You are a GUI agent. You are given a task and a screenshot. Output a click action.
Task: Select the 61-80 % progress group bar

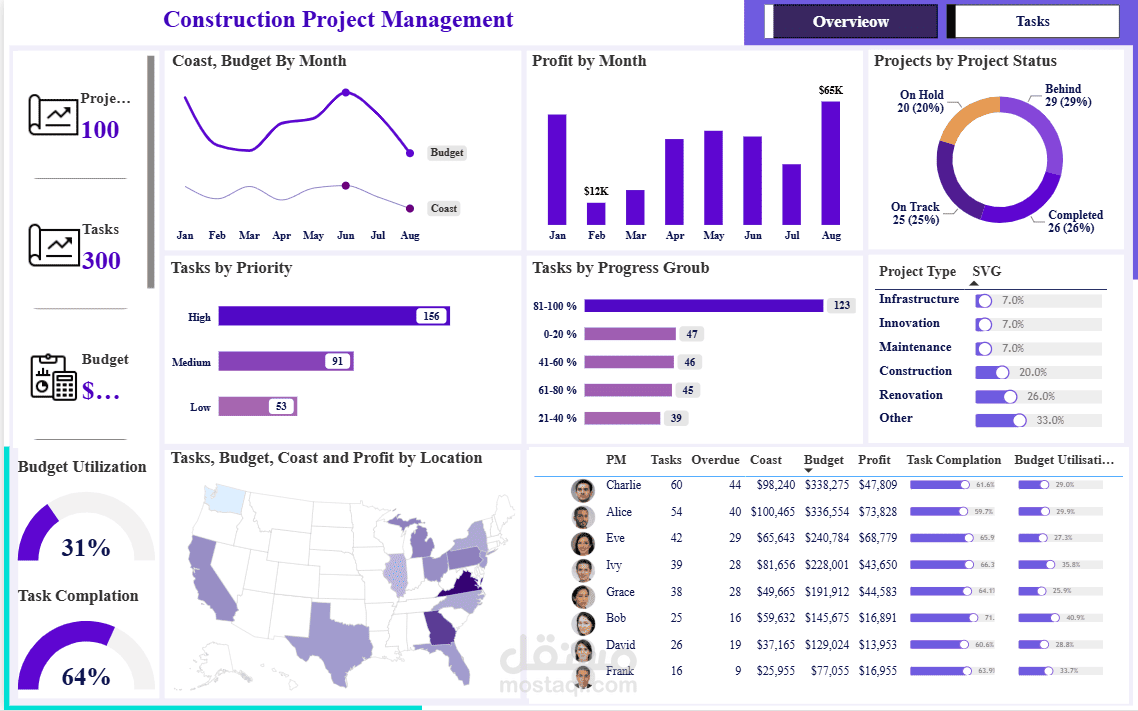pyautogui.click(x=628, y=390)
